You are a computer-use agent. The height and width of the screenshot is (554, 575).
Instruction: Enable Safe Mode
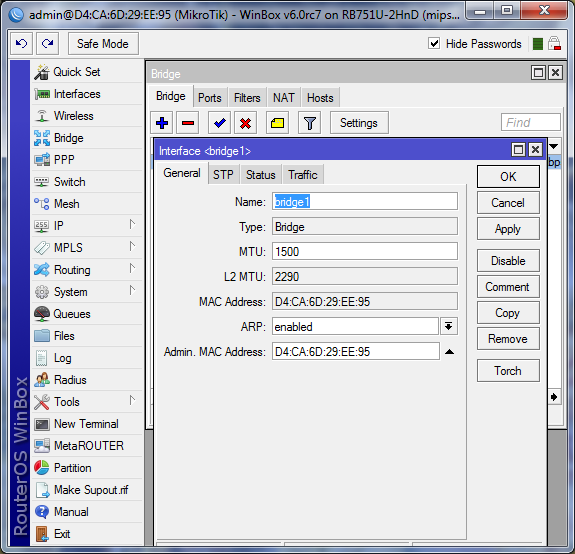[103, 44]
